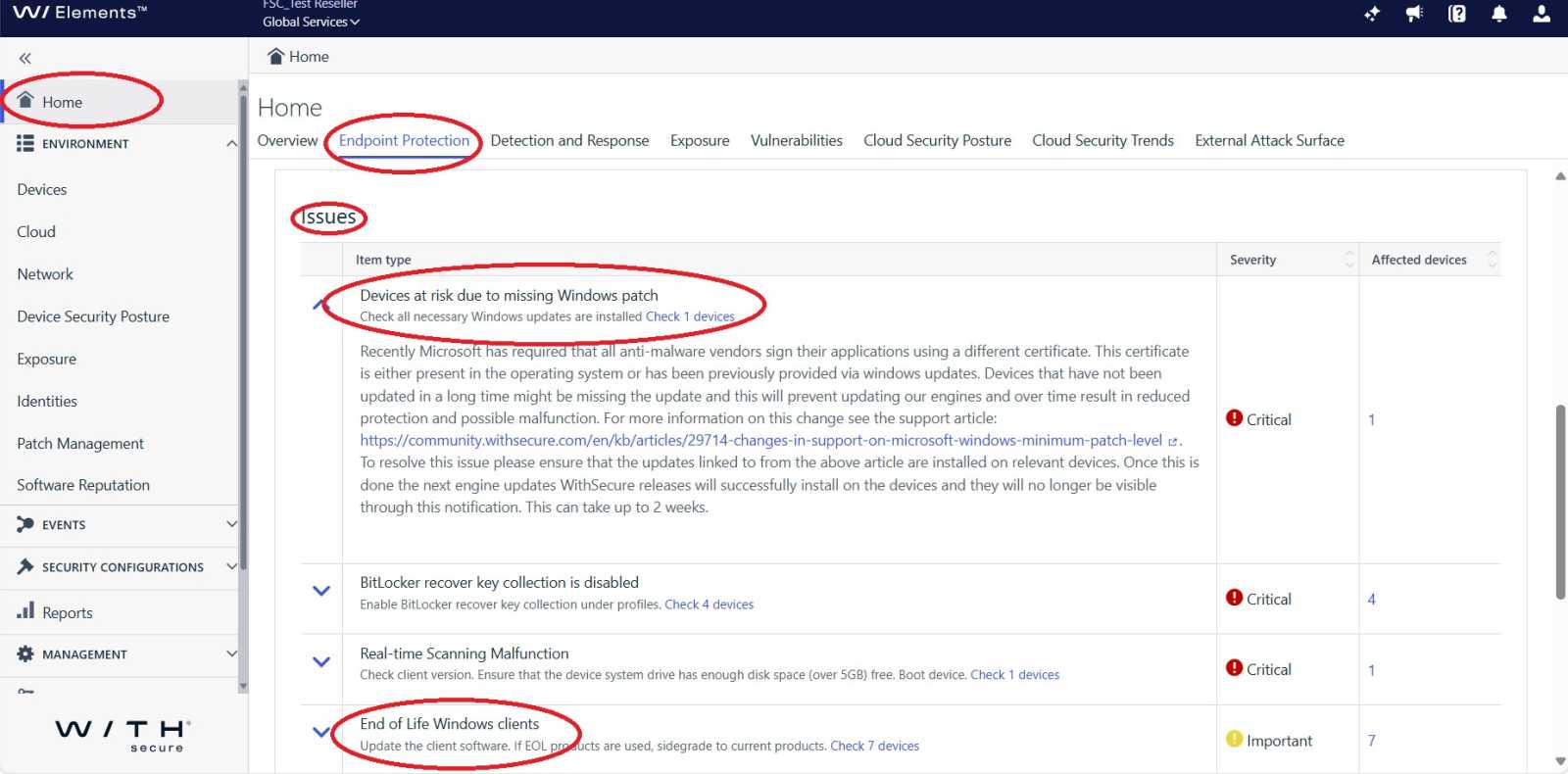Expand the BitLocker recover key issue row
The height and width of the screenshot is (774, 1568).
pyautogui.click(x=320, y=591)
